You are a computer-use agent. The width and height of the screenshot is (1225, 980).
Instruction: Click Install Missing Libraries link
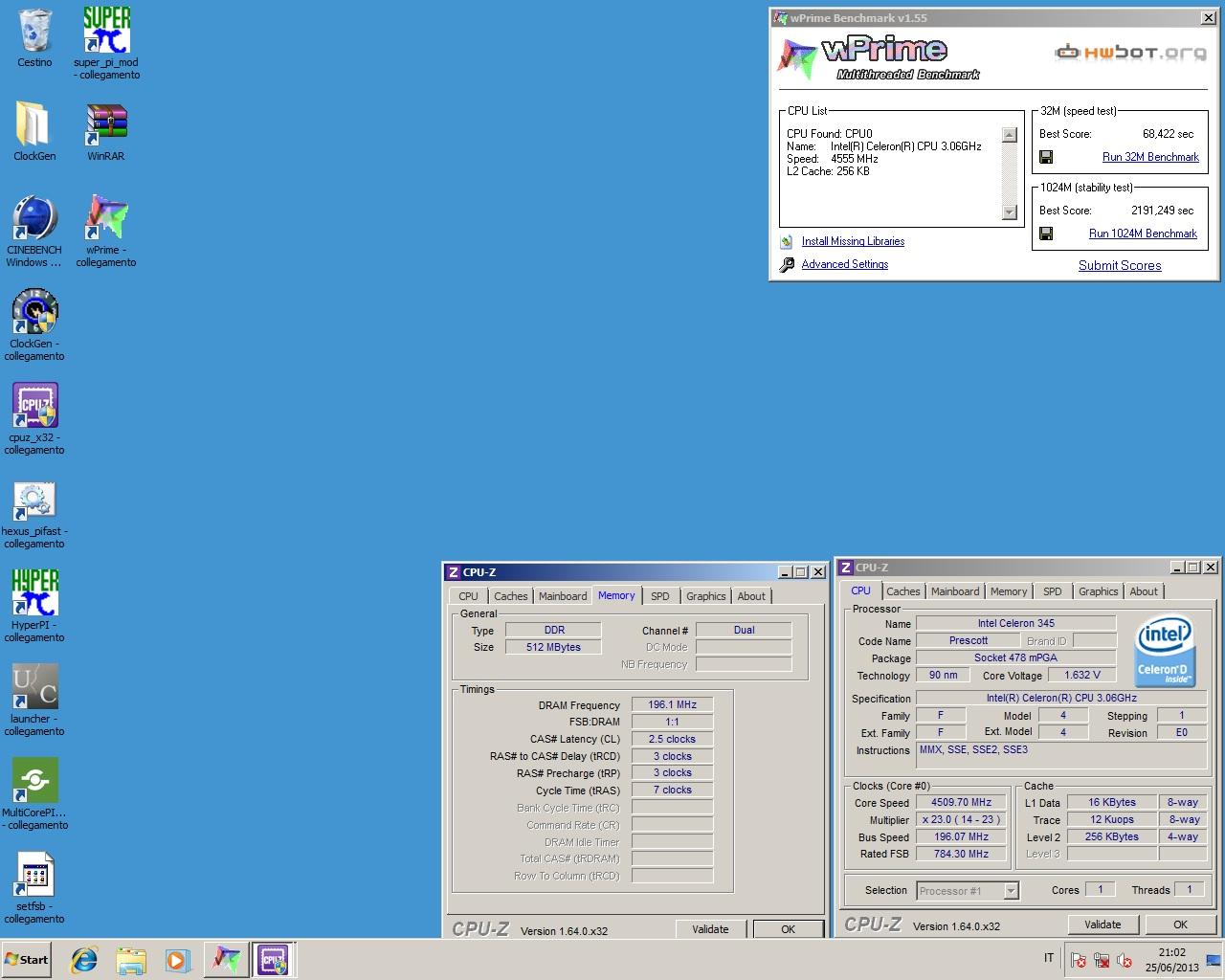pyautogui.click(x=853, y=242)
